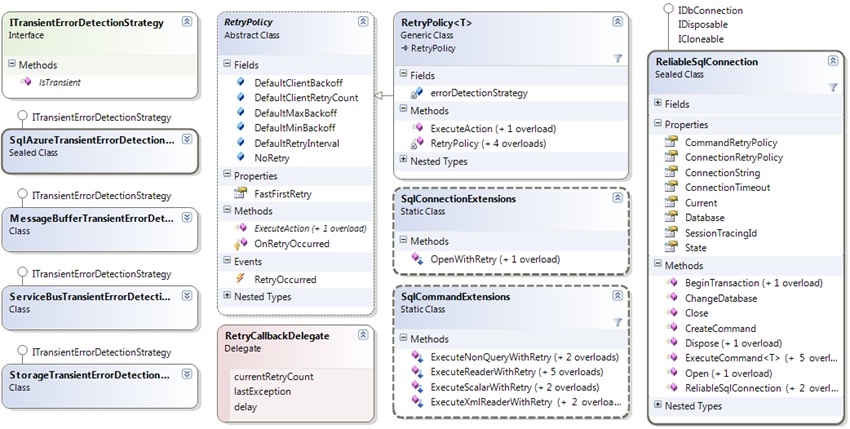Image resolution: width=850 pixels, height=429 pixels.
Task: Select the delay delegate parameter
Action: [x=246, y=406]
